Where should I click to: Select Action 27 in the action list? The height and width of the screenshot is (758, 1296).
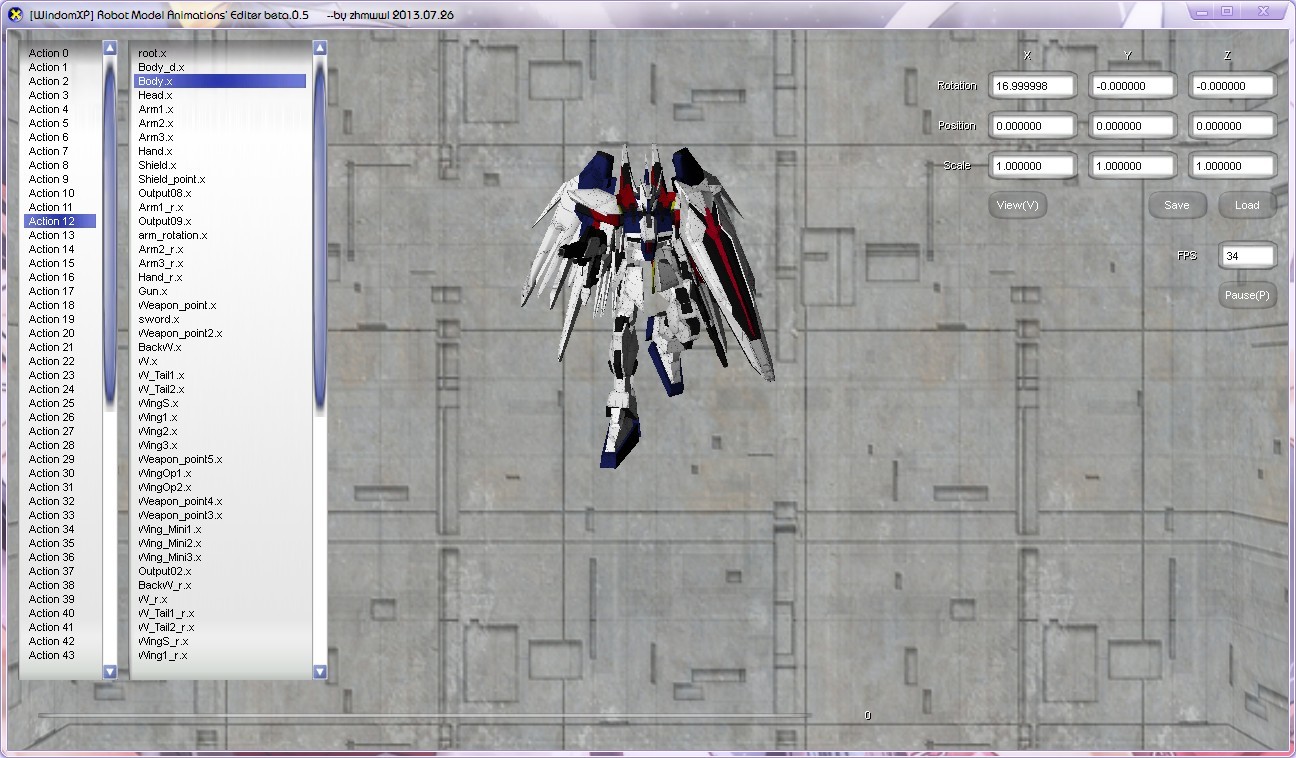tap(60, 431)
